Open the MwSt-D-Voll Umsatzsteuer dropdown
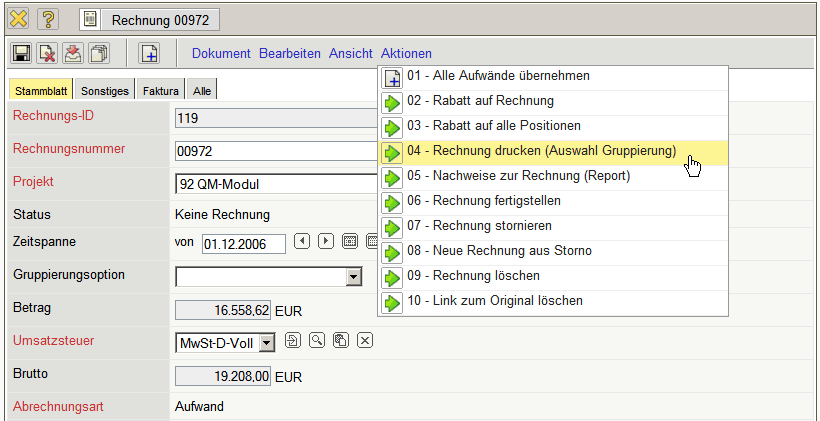The height and width of the screenshot is (421, 820). coord(266,343)
